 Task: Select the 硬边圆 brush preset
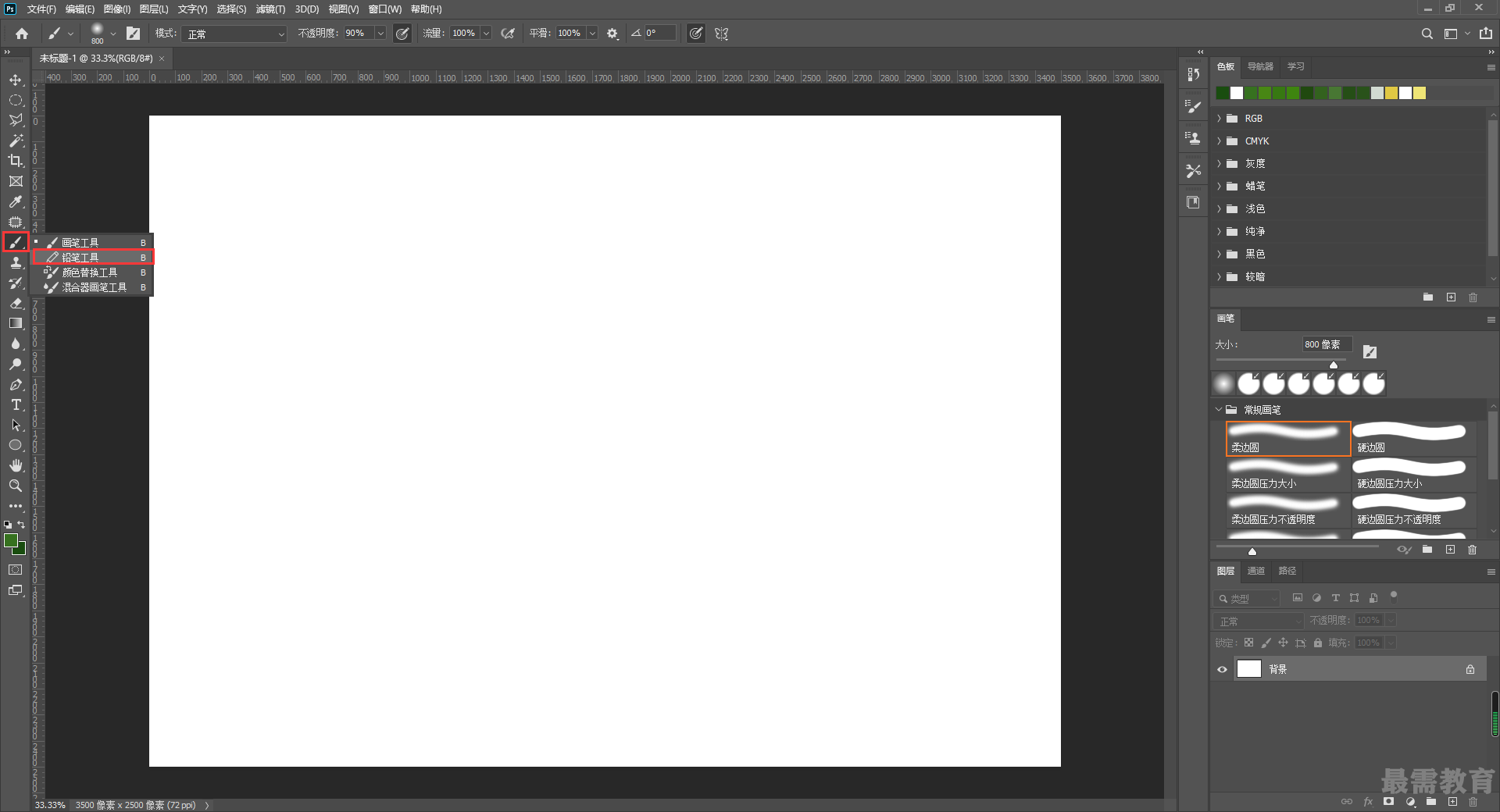pos(1413,439)
